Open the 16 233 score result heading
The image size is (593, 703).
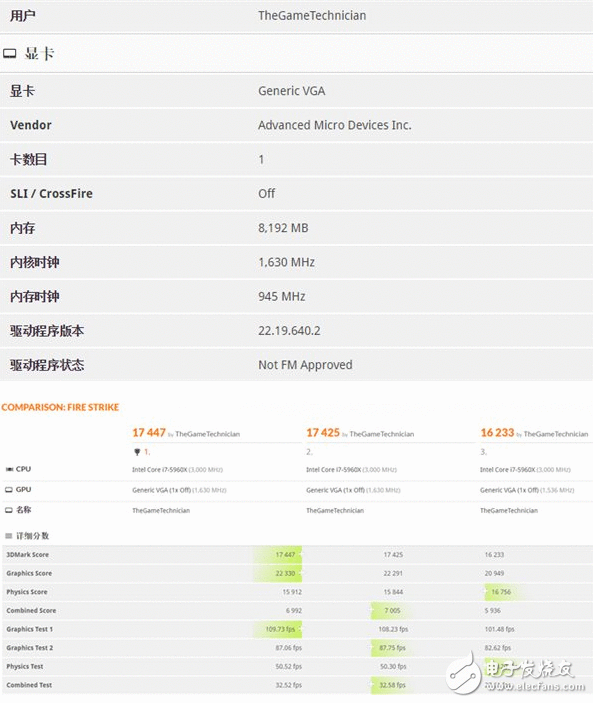[x=497, y=433]
